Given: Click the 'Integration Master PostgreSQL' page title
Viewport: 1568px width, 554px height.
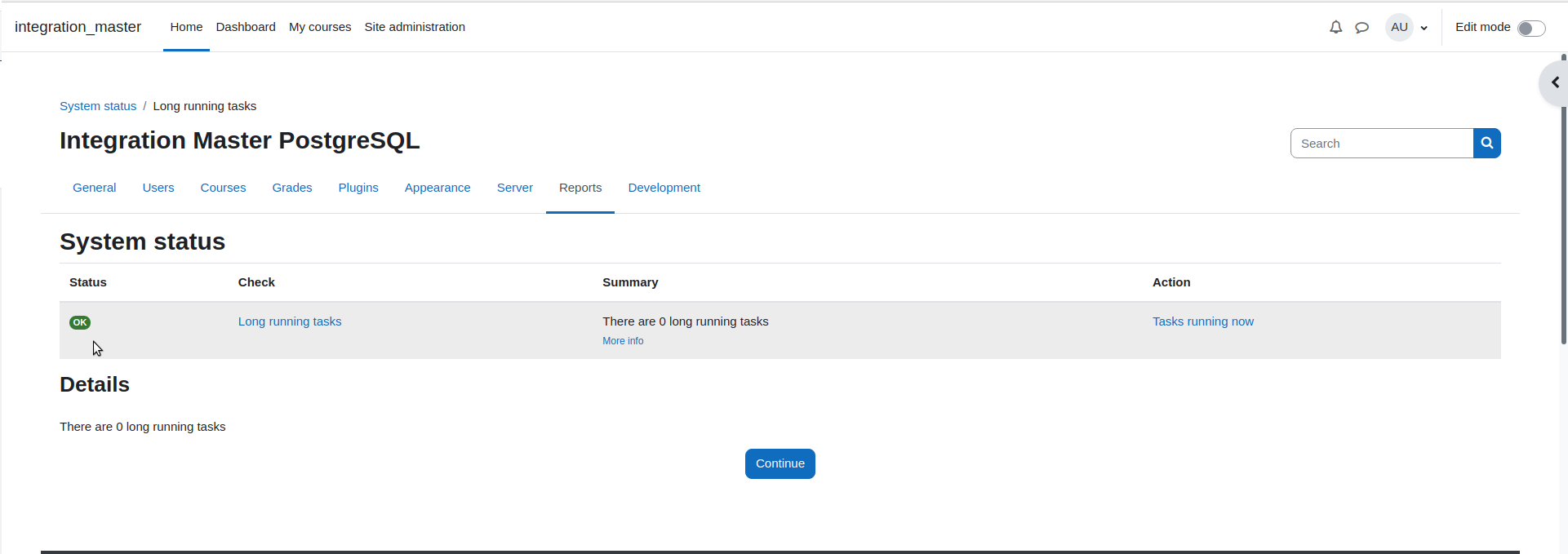Looking at the screenshot, I should (240, 140).
